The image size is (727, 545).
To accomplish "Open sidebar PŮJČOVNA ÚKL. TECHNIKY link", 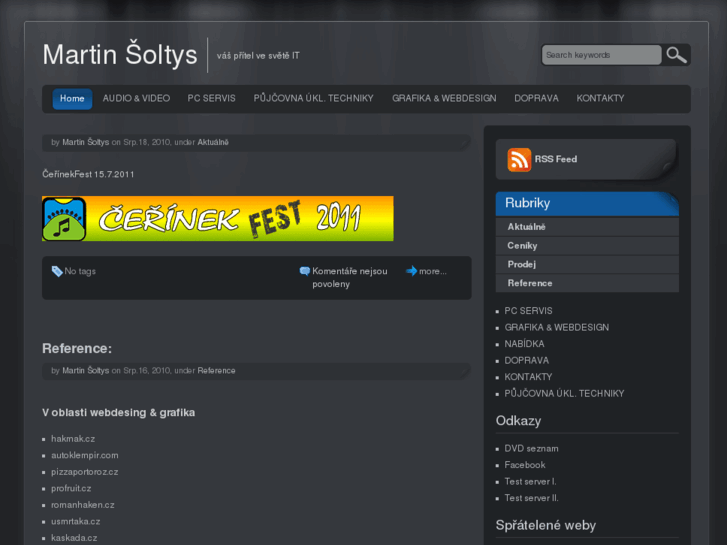I will coord(564,393).
